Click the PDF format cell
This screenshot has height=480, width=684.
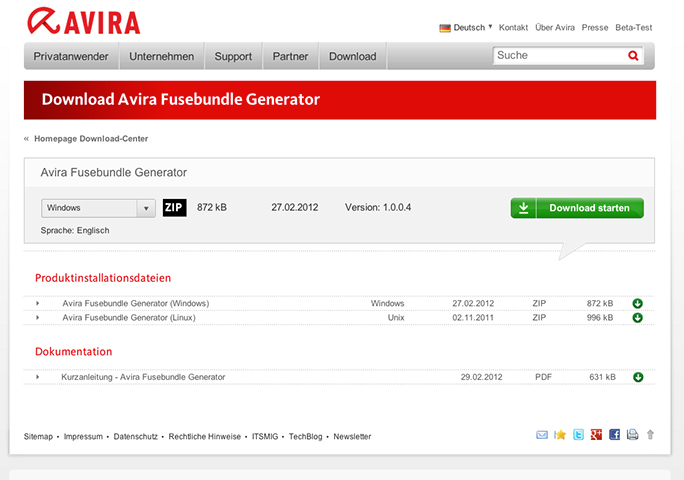(x=544, y=377)
